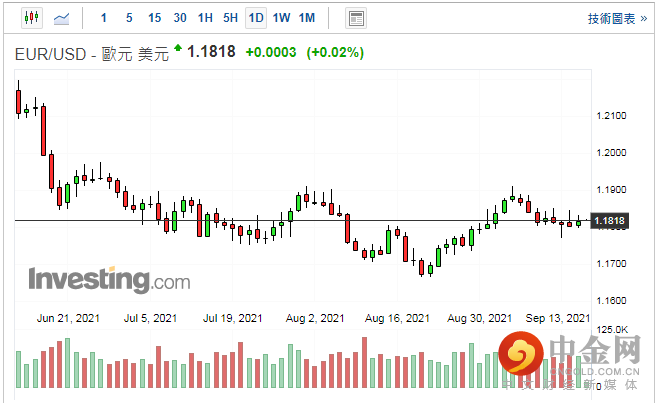This screenshot has height=403, width=655.
Task: Click the EUR/USD - 歐元 美元 title
Action: tap(92, 54)
